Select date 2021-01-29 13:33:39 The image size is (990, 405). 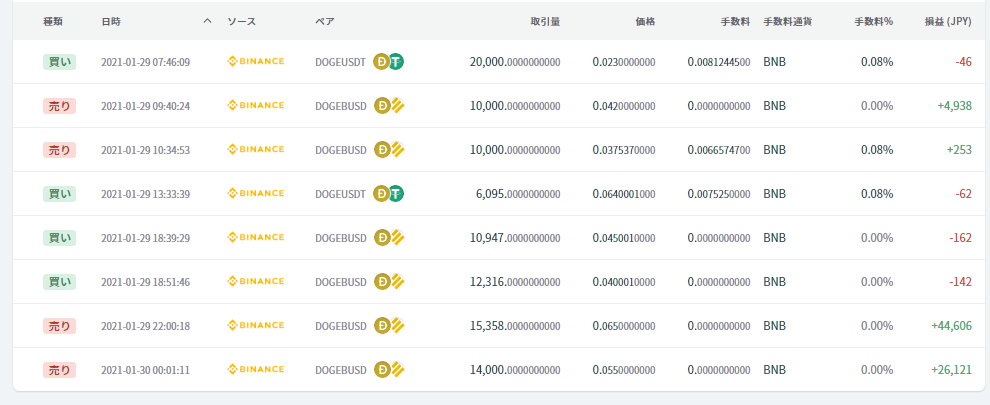click(145, 194)
